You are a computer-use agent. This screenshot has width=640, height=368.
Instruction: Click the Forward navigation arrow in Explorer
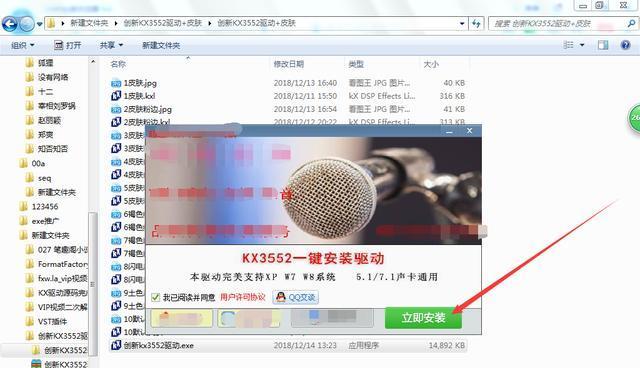27,24
